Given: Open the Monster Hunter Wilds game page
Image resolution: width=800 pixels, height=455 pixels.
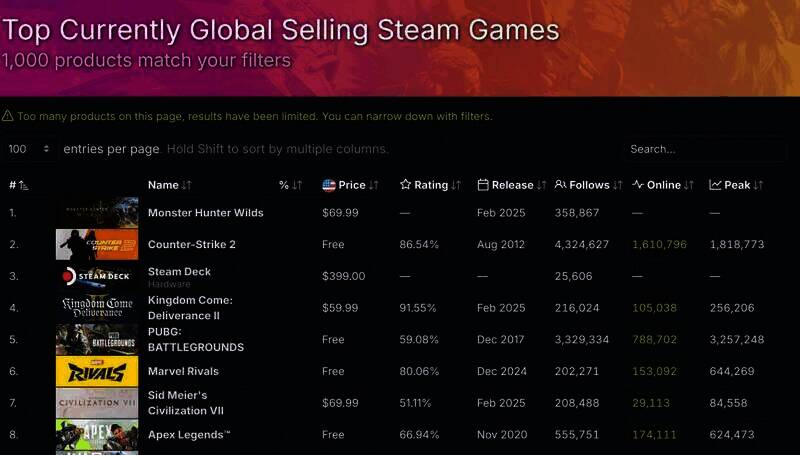Looking at the screenshot, I should point(204,213).
